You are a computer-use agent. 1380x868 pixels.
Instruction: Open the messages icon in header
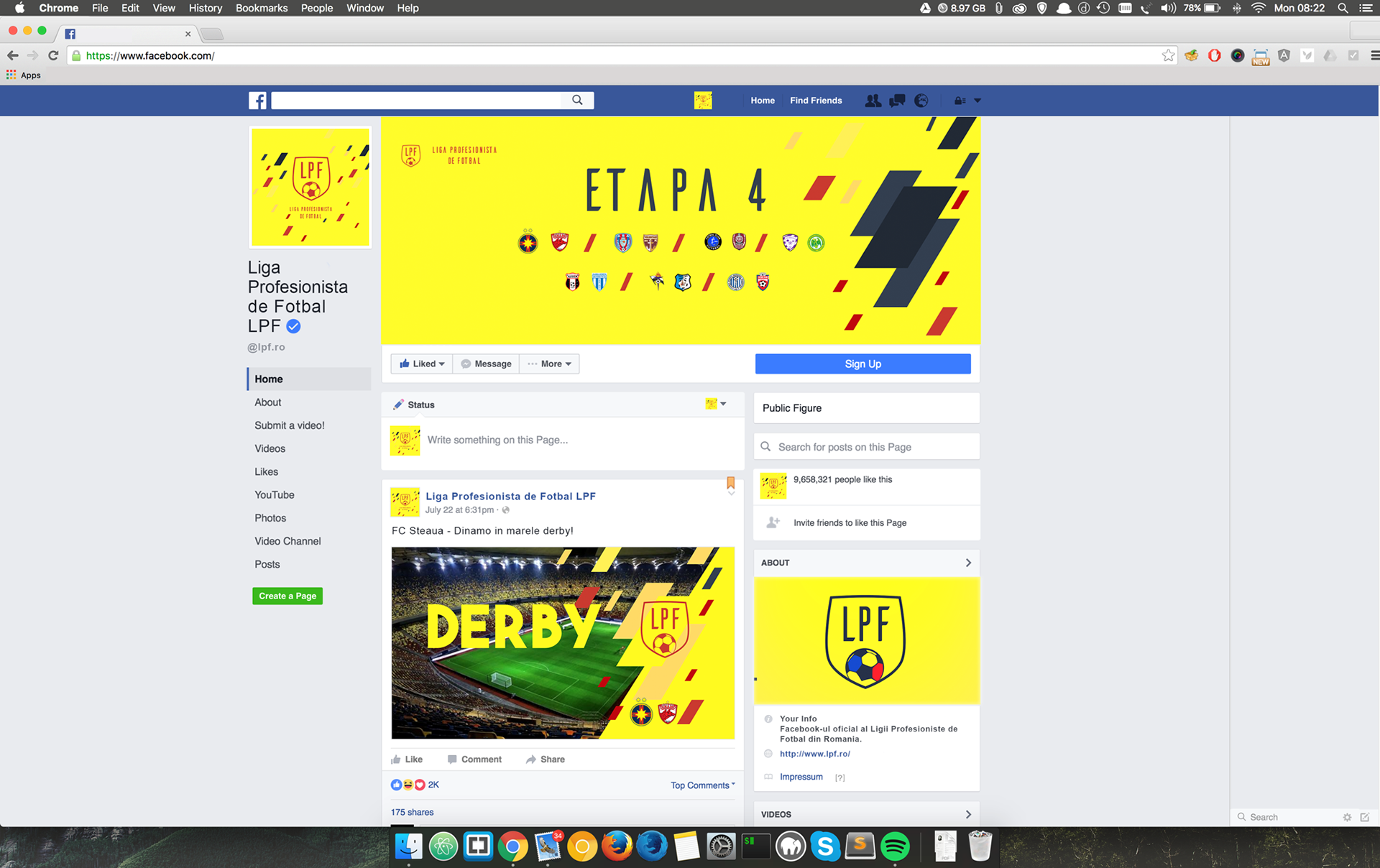click(x=897, y=101)
